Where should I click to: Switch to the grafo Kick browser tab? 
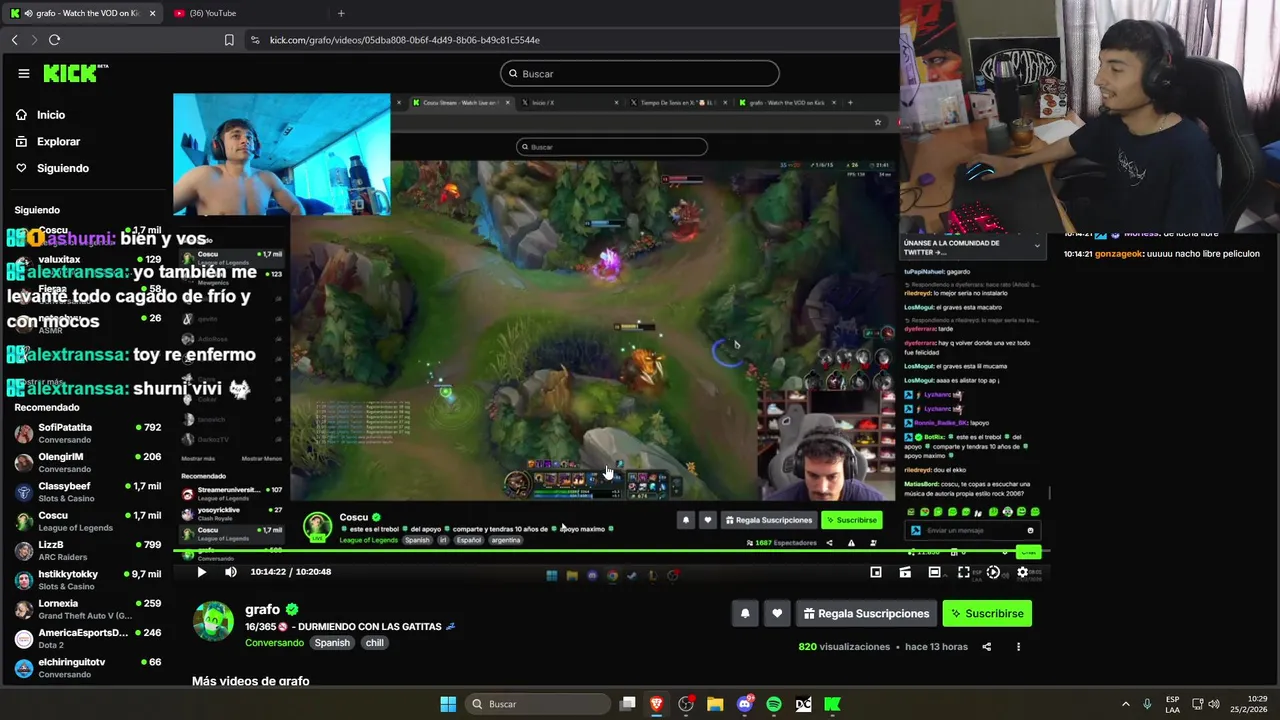(81, 13)
